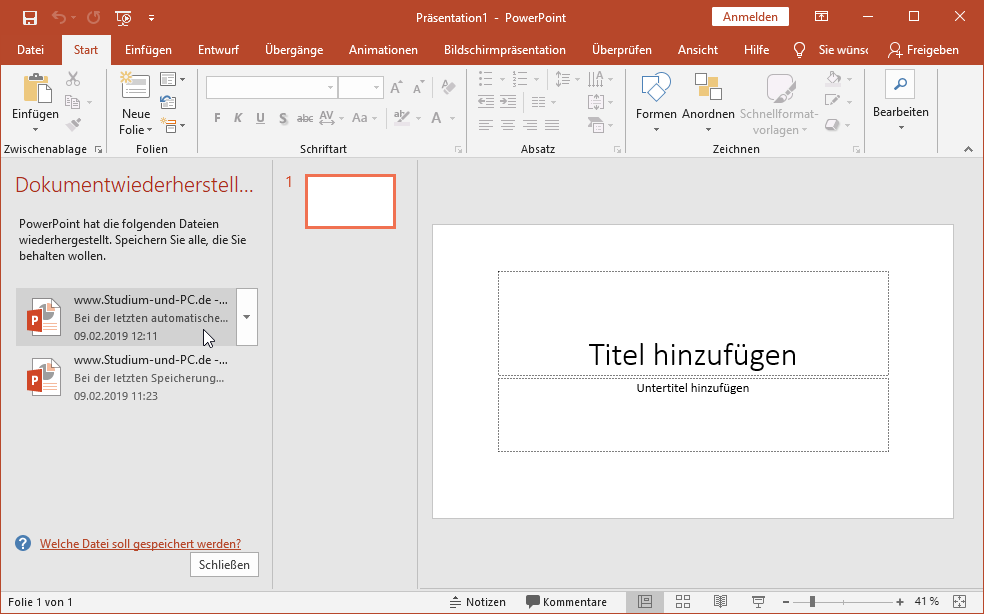This screenshot has width=984, height=614.
Task: Click the Einfügen paste clipboard icon
Action: (x=37, y=88)
